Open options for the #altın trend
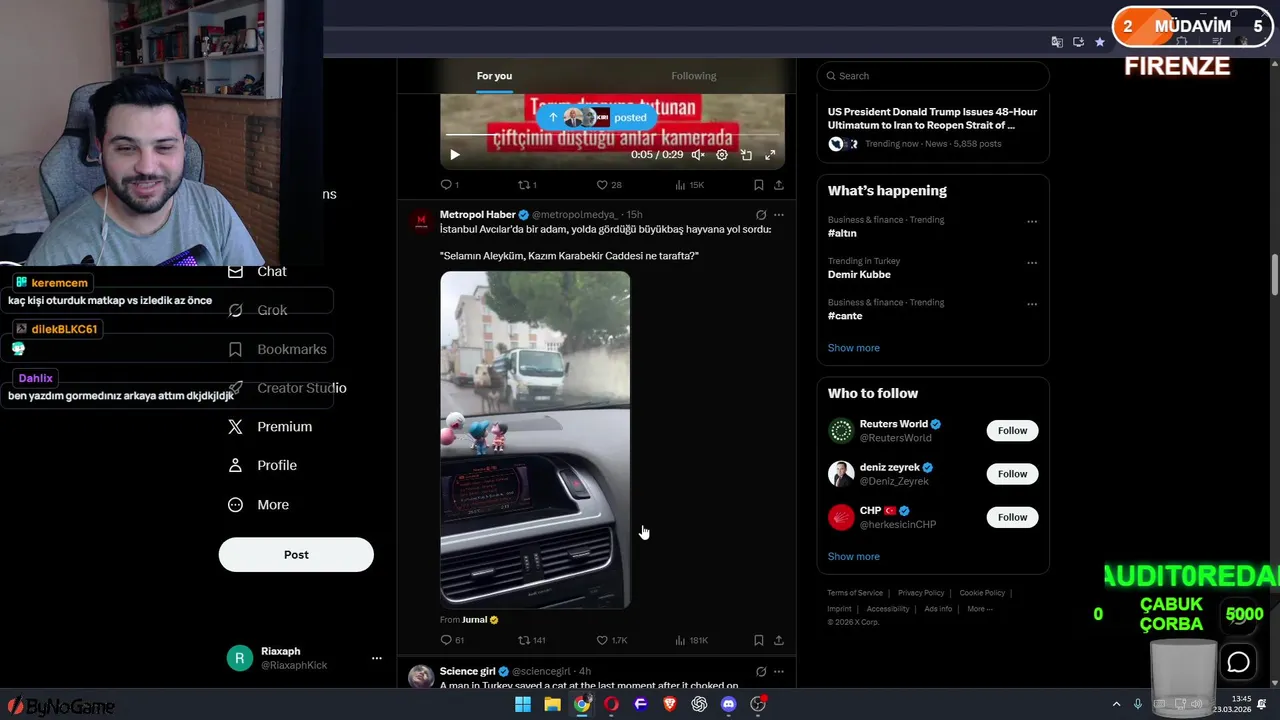 coord(1032,222)
